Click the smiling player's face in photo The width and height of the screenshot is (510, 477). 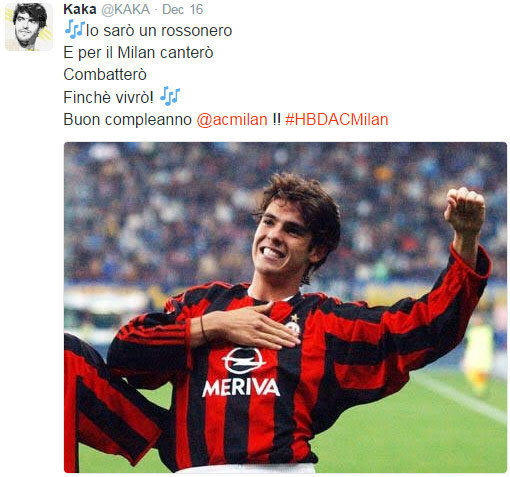click(283, 242)
